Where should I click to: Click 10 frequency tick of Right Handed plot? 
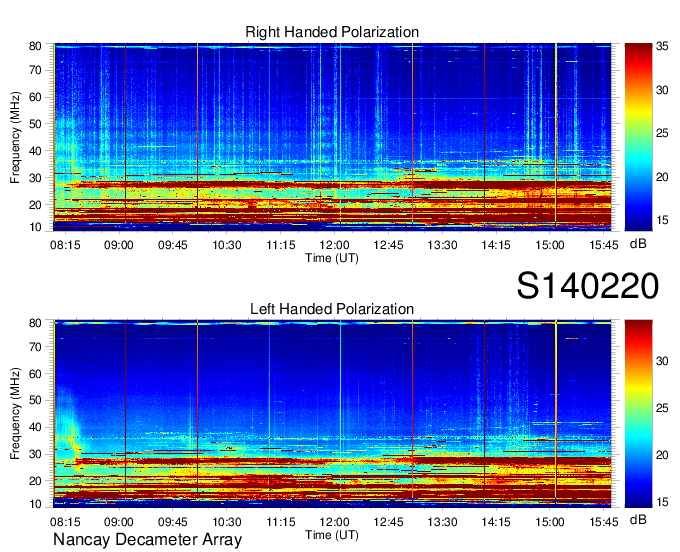tap(35, 227)
